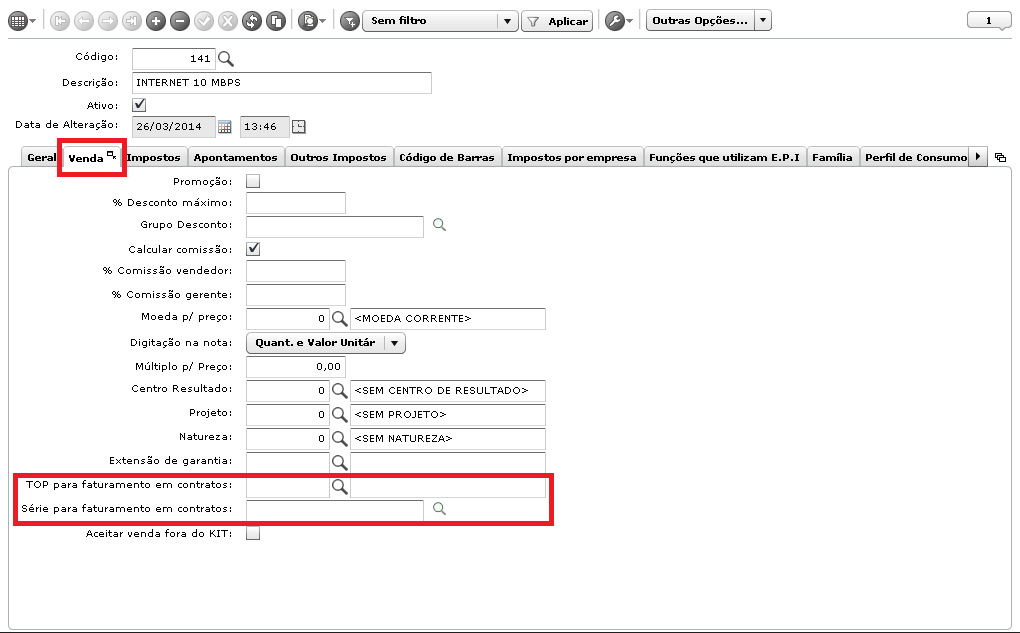Click the add new record plus icon
Viewport: 1020px width, 633px height.
pos(155,21)
